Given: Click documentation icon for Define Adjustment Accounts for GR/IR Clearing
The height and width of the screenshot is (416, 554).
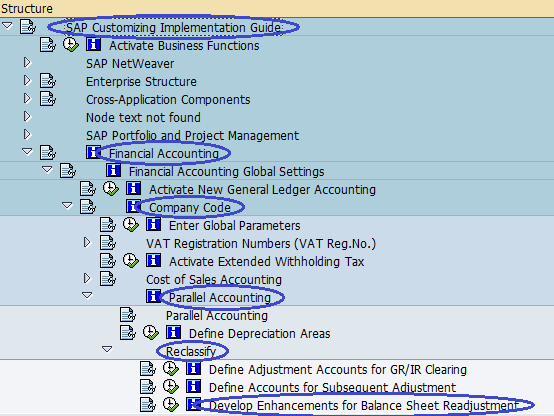Looking at the screenshot, I should click(148, 369).
